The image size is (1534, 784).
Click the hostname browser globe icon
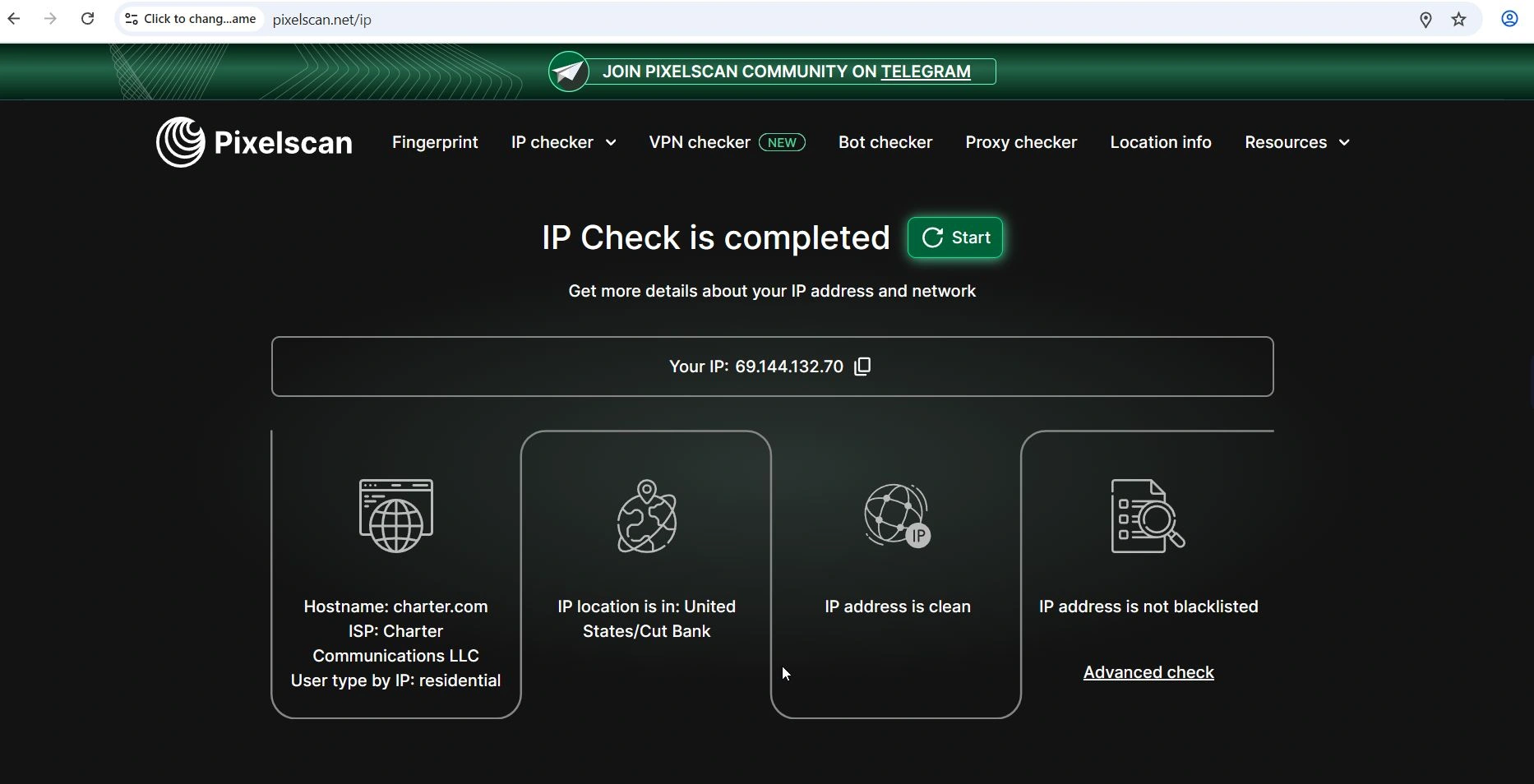(396, 516)
